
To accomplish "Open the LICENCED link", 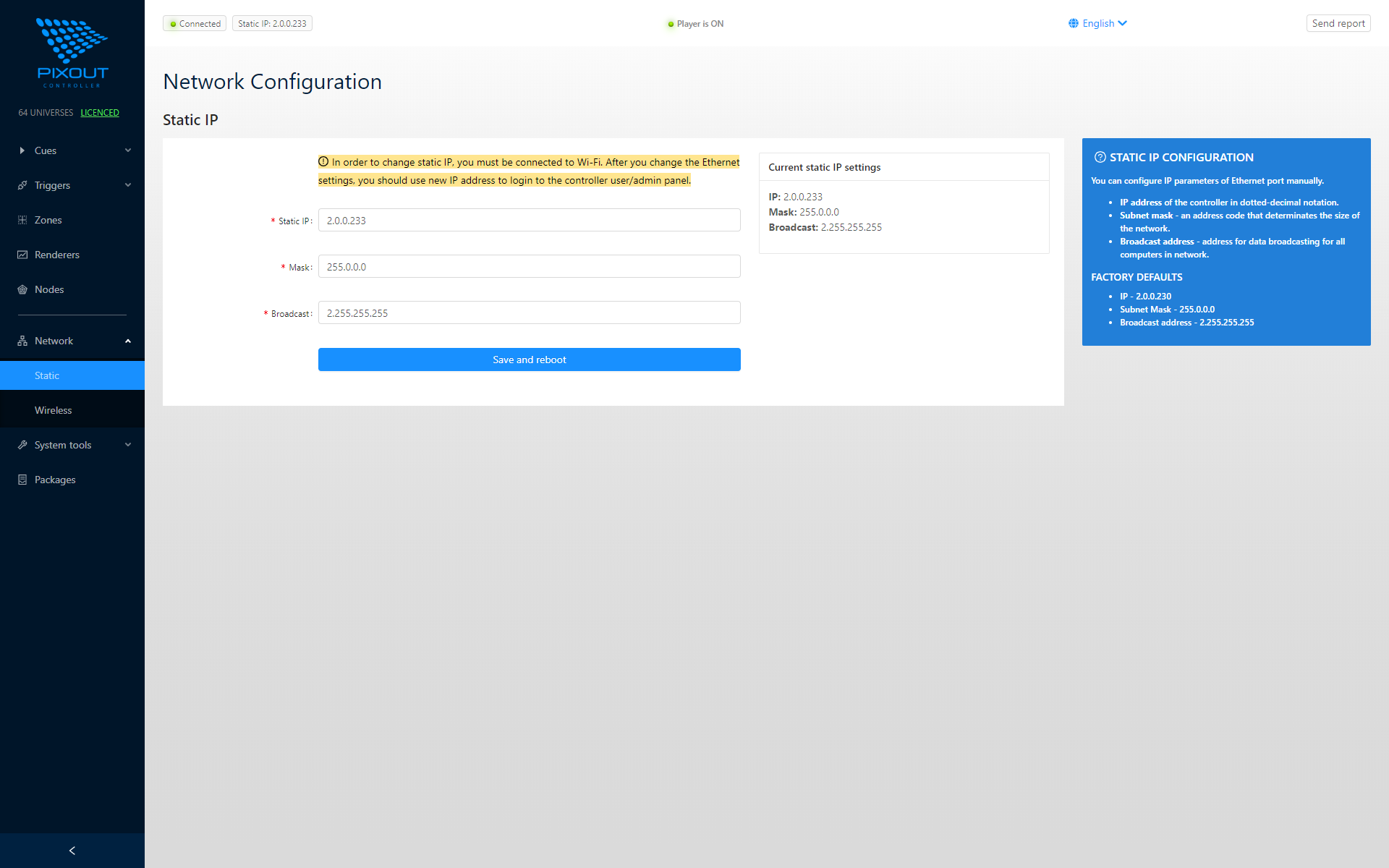I will pyautogui.click(x=100, y=112).
